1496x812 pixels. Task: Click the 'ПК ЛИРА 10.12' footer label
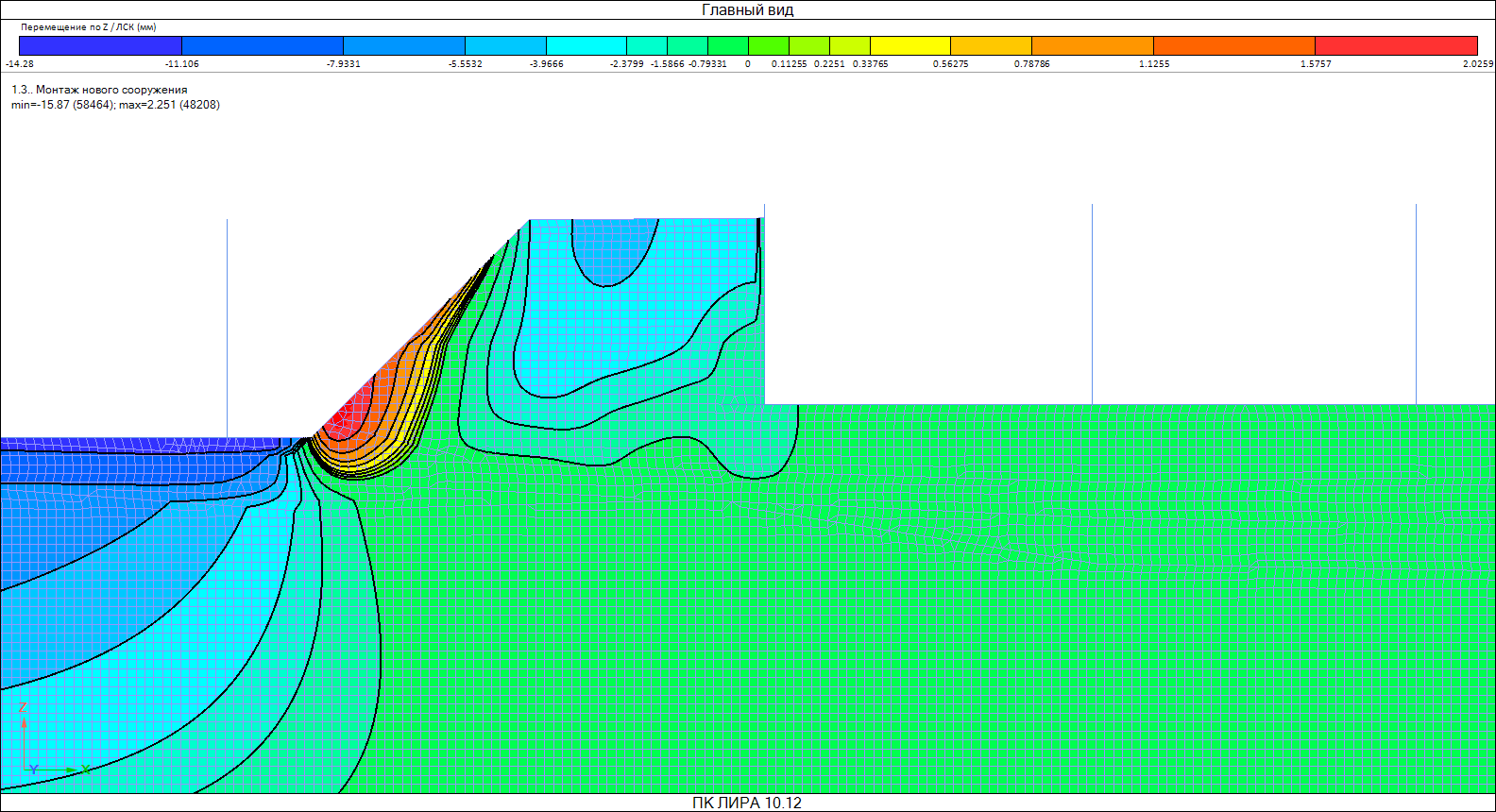pos(746,803)
